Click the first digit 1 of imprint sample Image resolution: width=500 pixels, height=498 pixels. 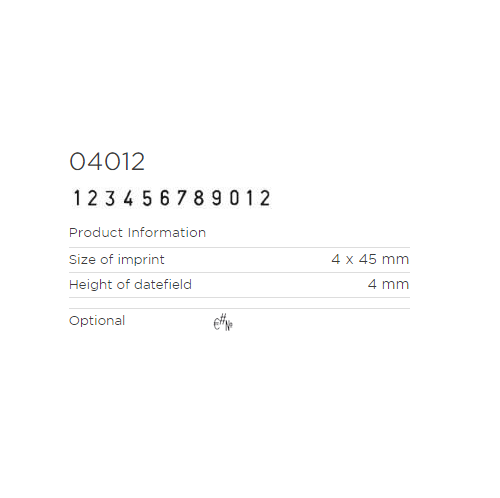(x=77, y=198)
